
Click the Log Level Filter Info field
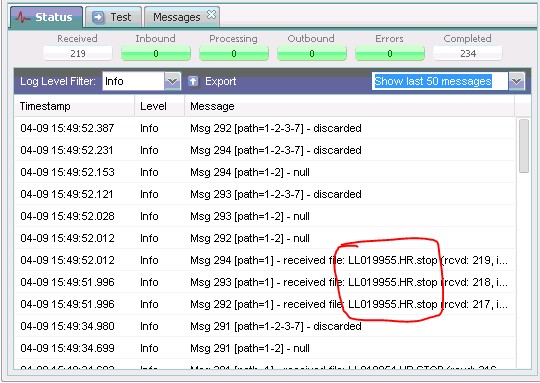[133, 81]
